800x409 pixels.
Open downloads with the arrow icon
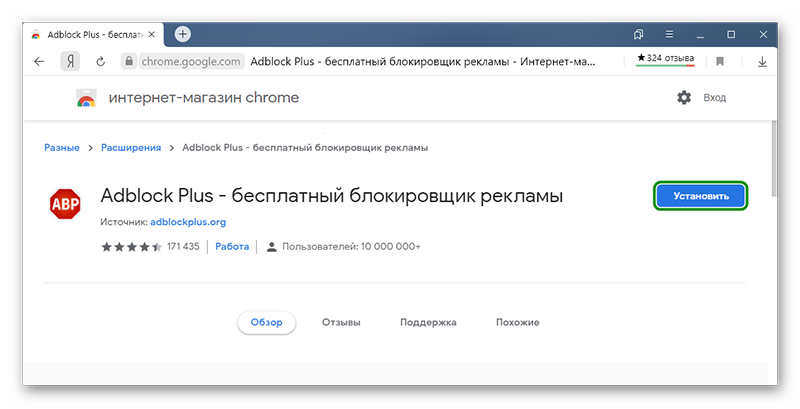(762, 62)
